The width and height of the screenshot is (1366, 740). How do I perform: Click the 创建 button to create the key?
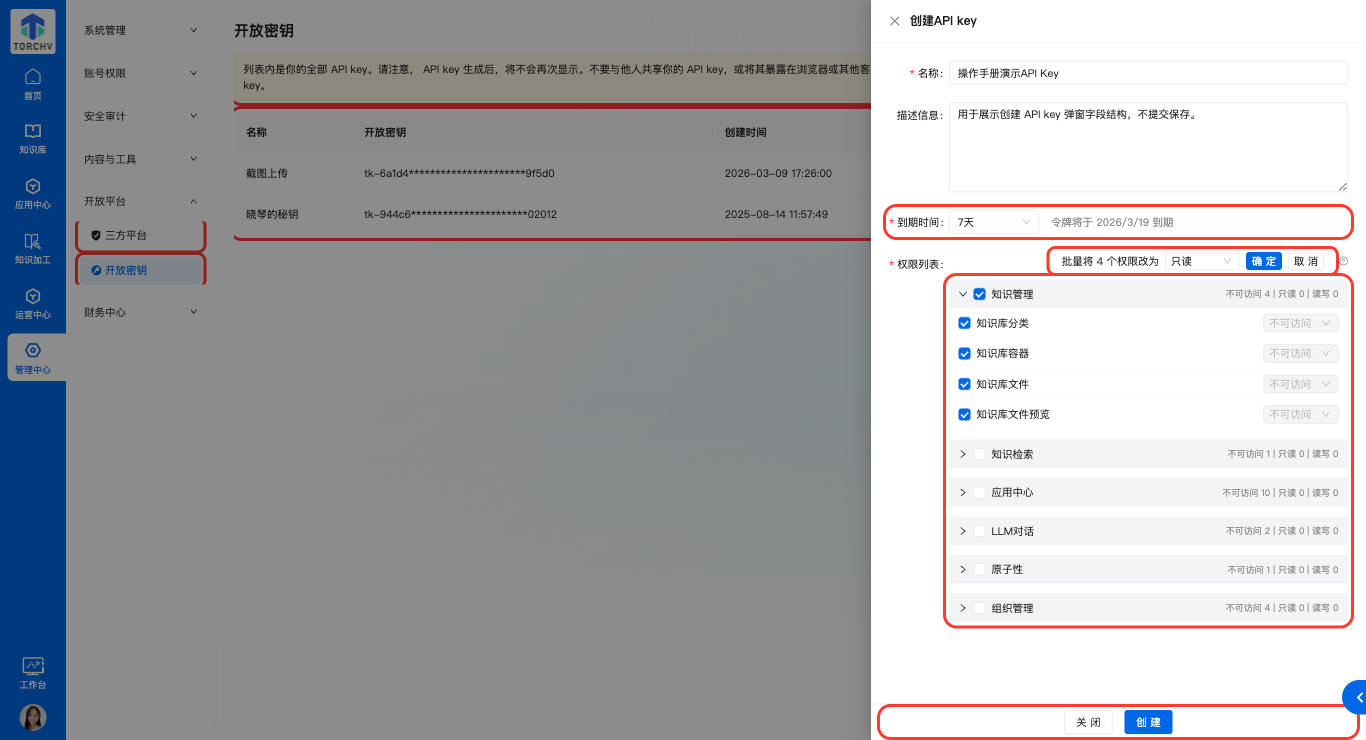coord(1147,721)
